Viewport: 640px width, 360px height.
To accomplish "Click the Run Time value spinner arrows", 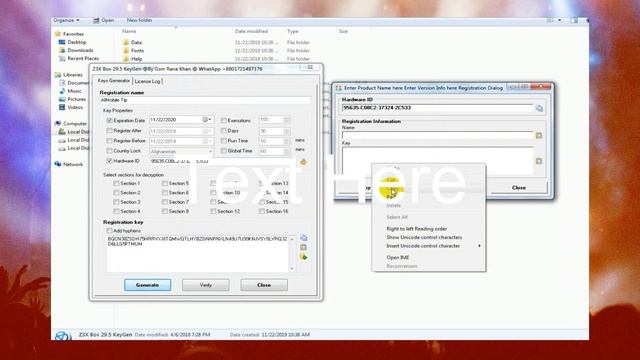I will click(286, 141).
